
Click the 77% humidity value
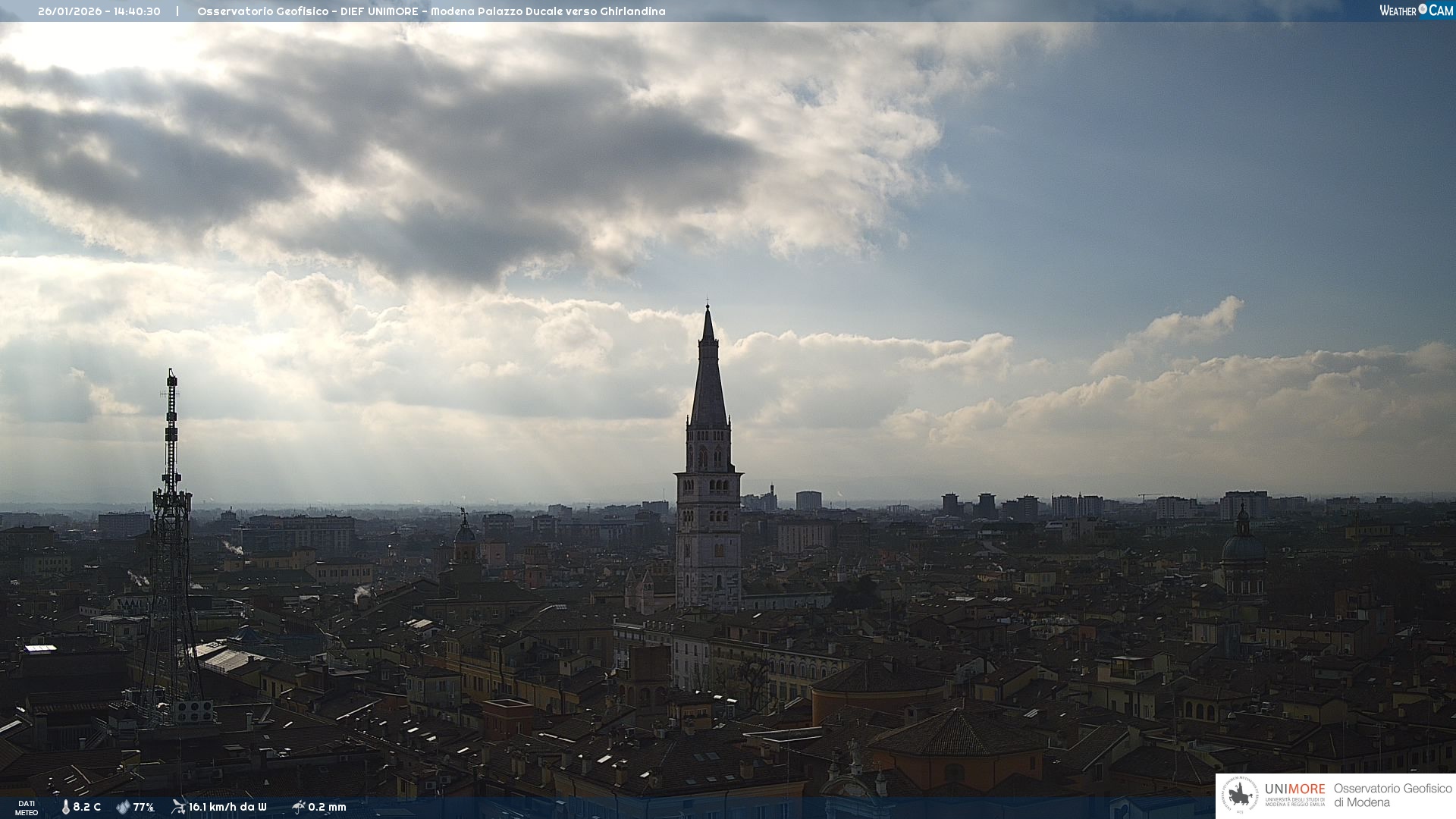(143, 807)
